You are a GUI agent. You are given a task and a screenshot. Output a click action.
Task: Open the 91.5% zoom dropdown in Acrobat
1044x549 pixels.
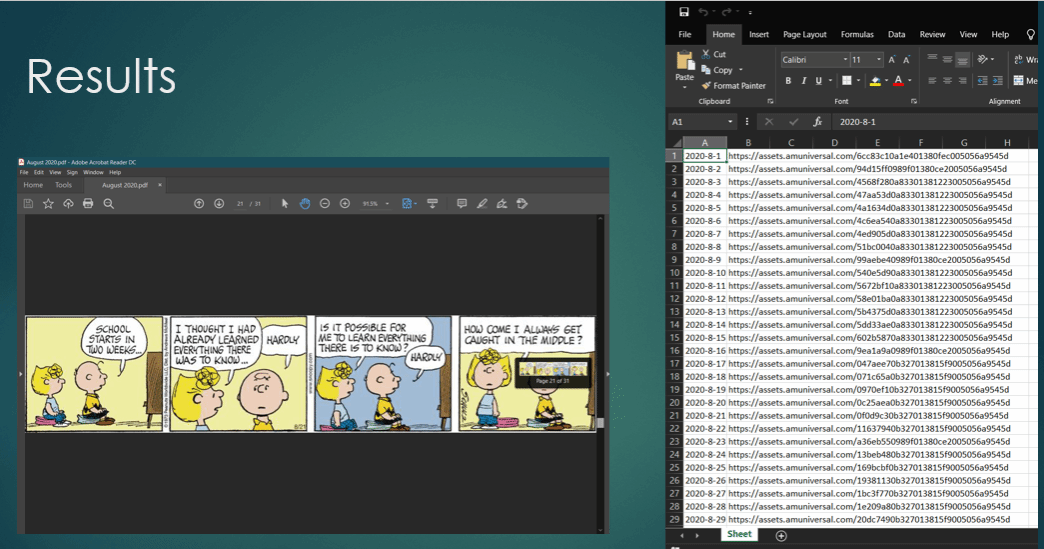[x=387, y=204]
